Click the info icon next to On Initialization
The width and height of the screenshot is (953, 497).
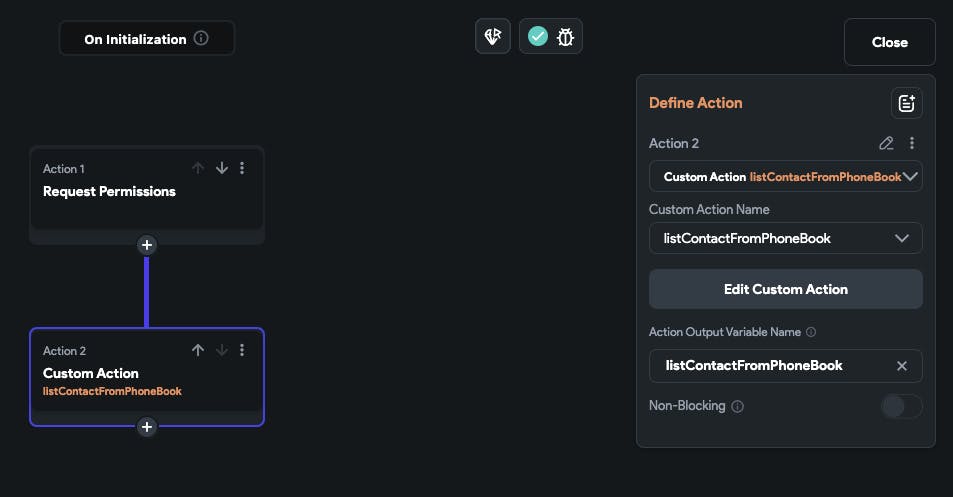click(x=201, y=39)
